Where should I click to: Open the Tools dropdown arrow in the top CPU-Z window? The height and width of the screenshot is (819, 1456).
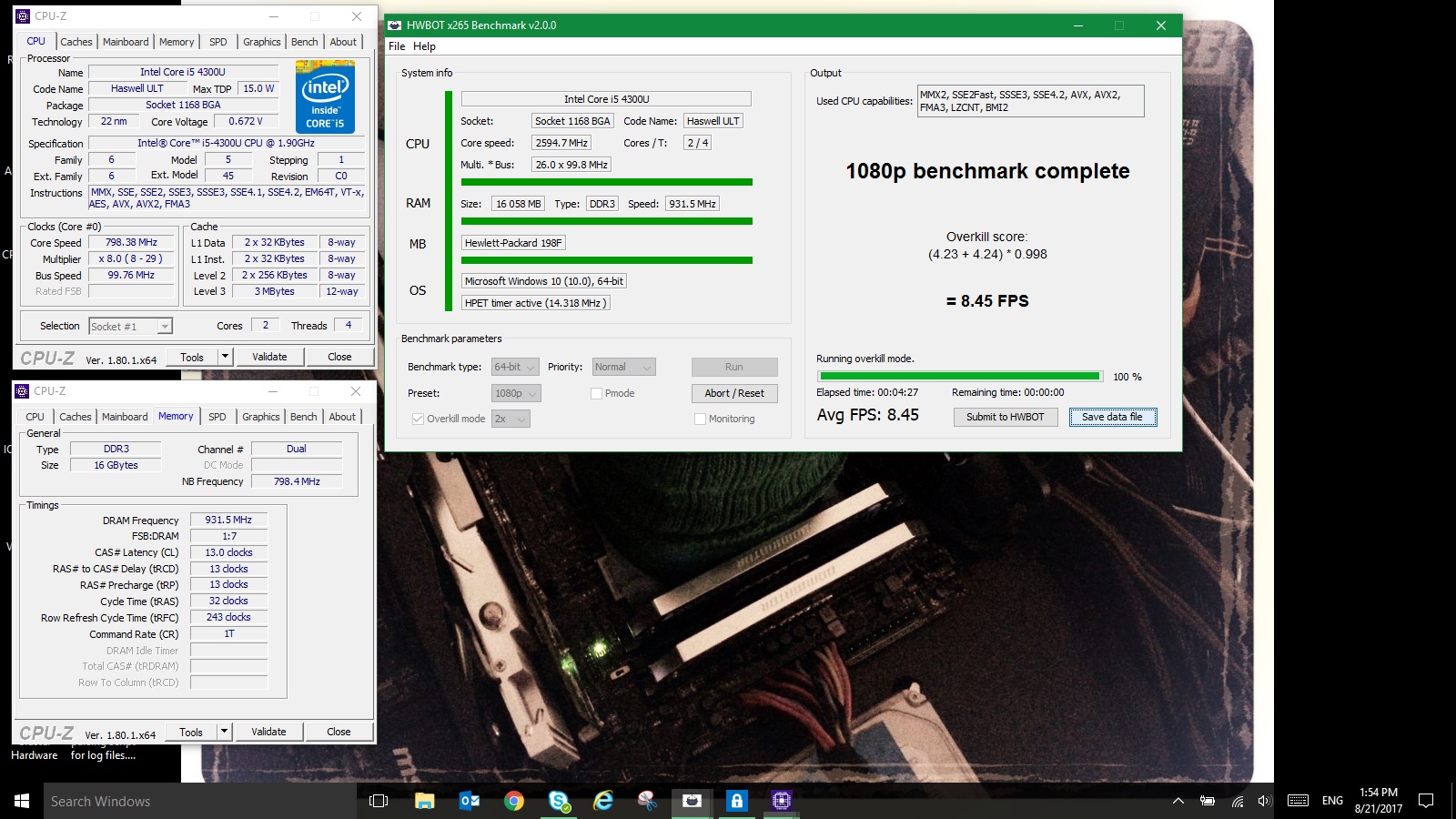point(226,357)
